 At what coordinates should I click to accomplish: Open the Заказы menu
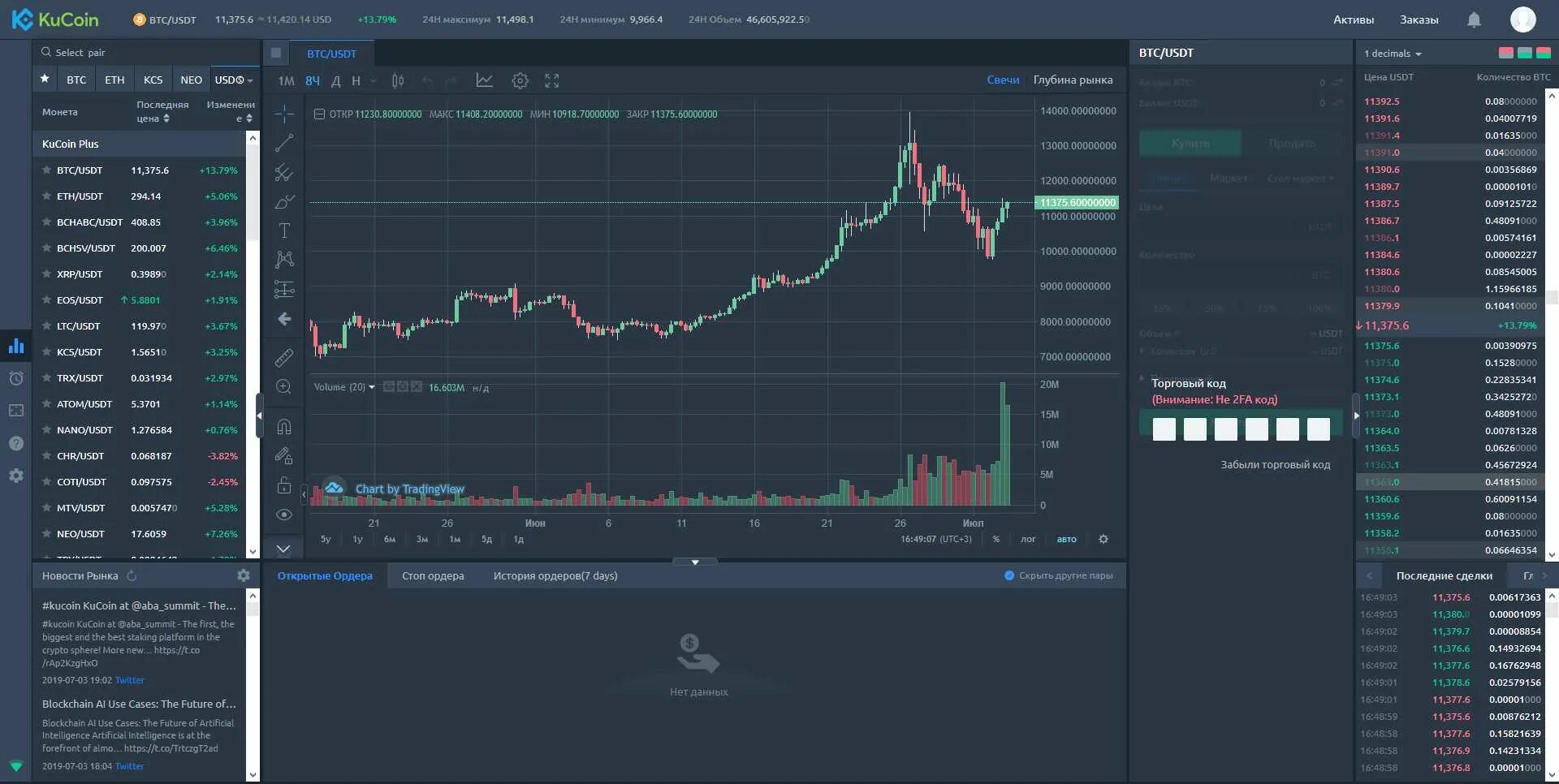(1419, 19)
